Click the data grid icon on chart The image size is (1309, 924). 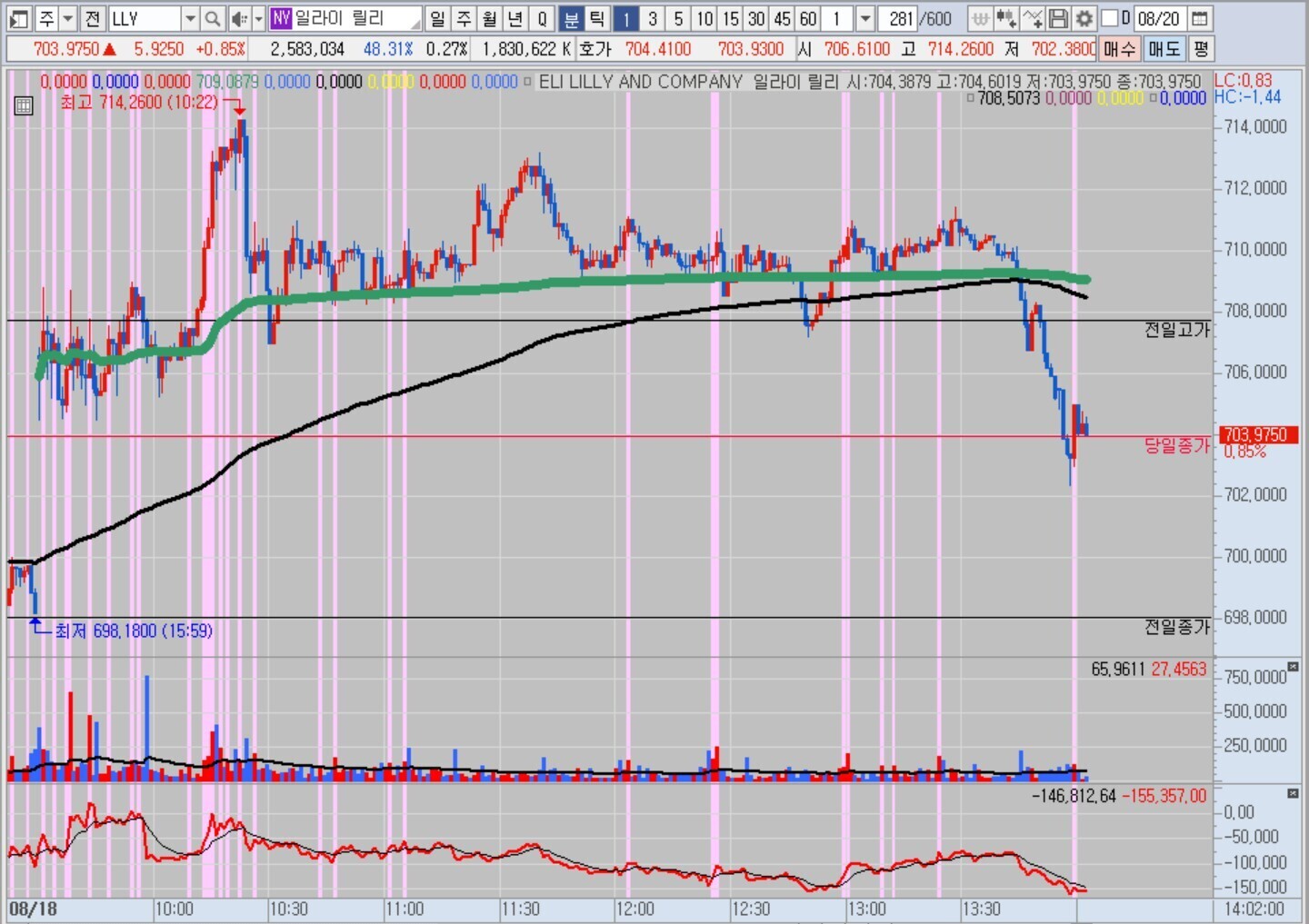[24, 106]
